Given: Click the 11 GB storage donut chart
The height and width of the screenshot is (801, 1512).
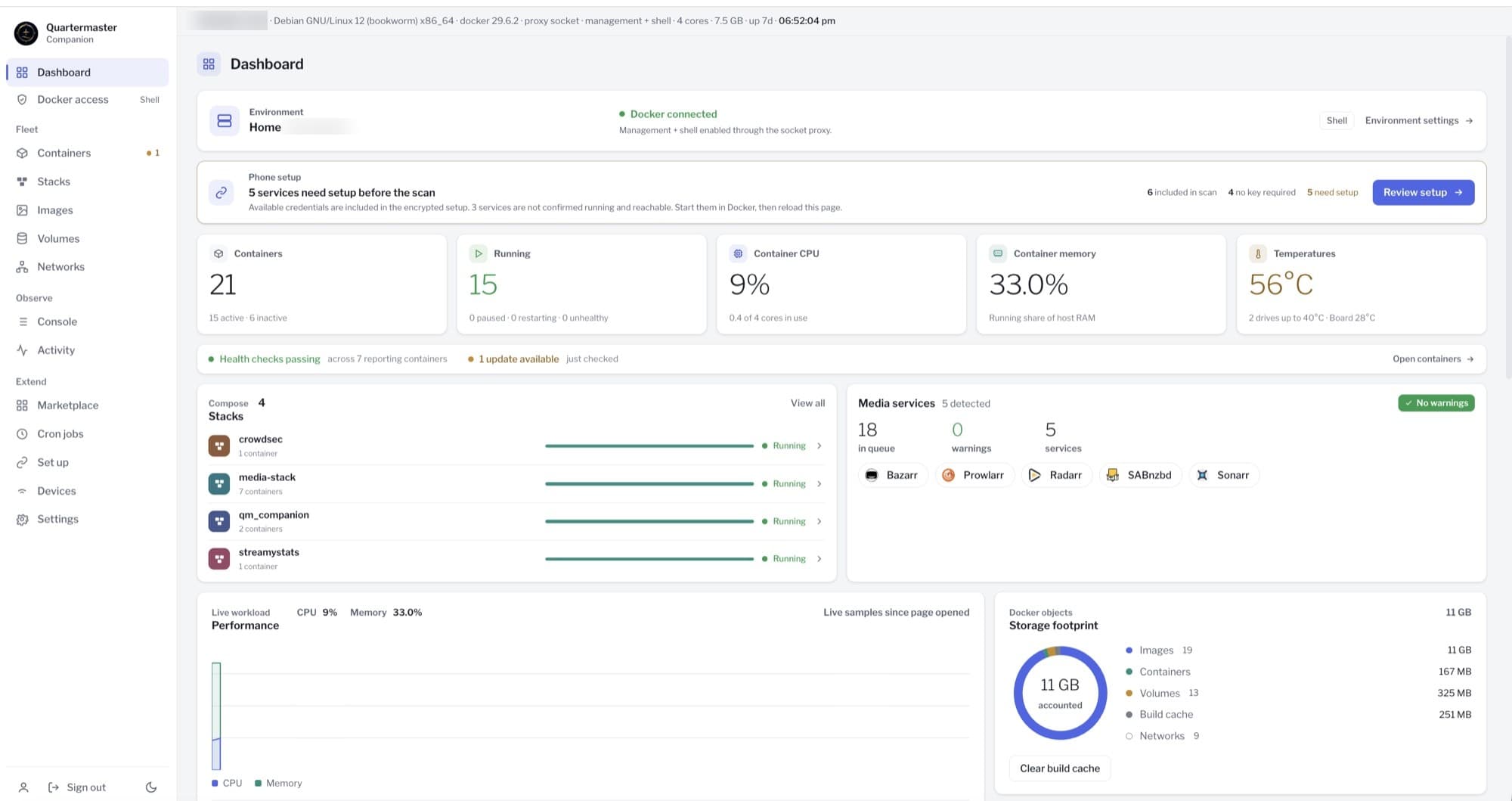Looking at the screenshot, I should [1060, 693].
